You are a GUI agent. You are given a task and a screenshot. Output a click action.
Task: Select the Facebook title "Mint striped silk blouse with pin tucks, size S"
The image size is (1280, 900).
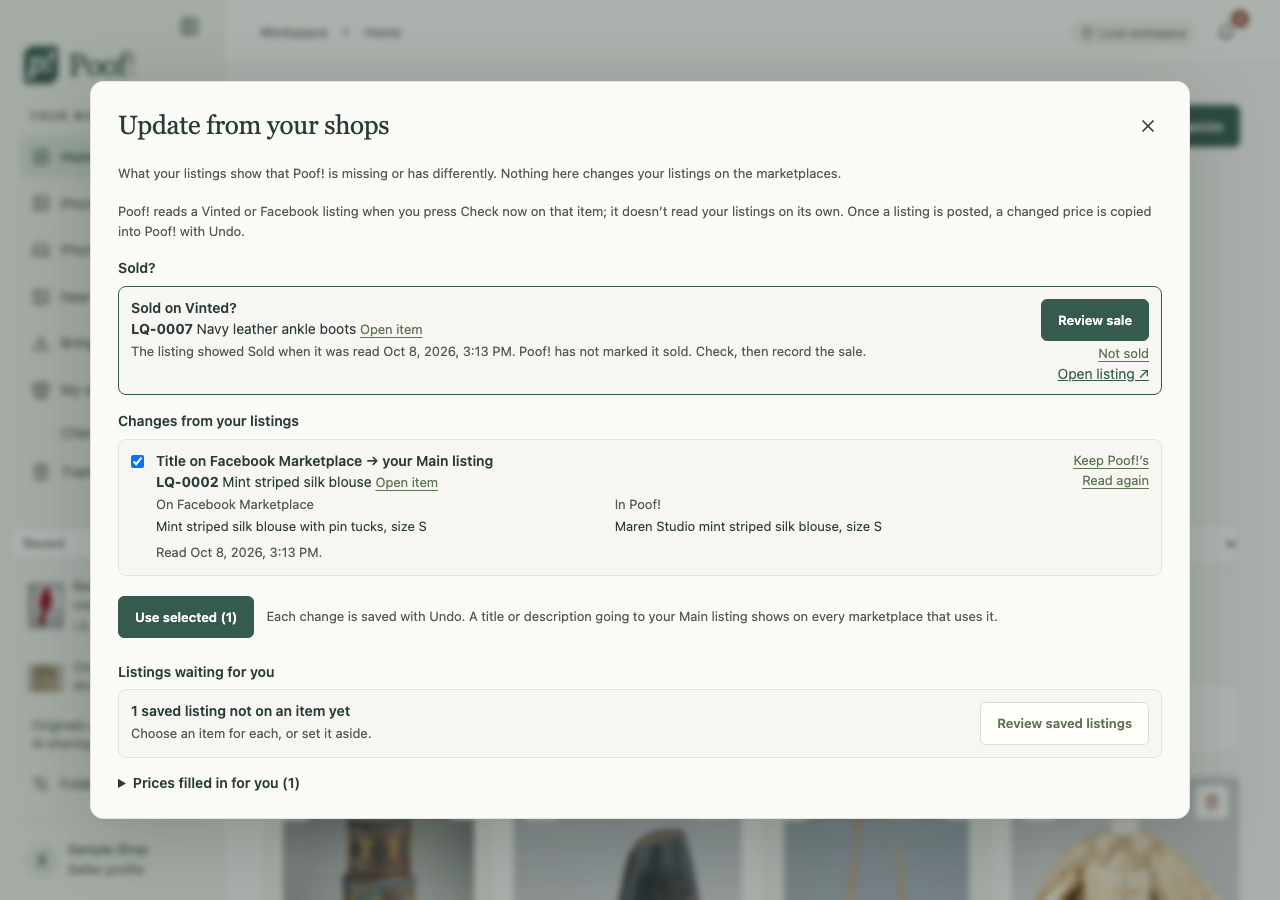click(291, 526)
